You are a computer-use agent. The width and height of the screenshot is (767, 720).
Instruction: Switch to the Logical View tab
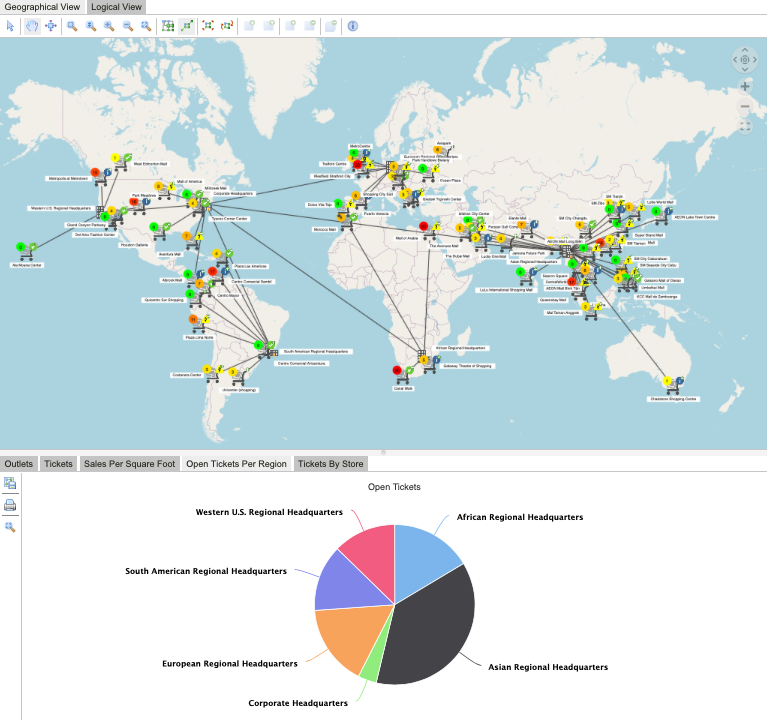point(118,6)
